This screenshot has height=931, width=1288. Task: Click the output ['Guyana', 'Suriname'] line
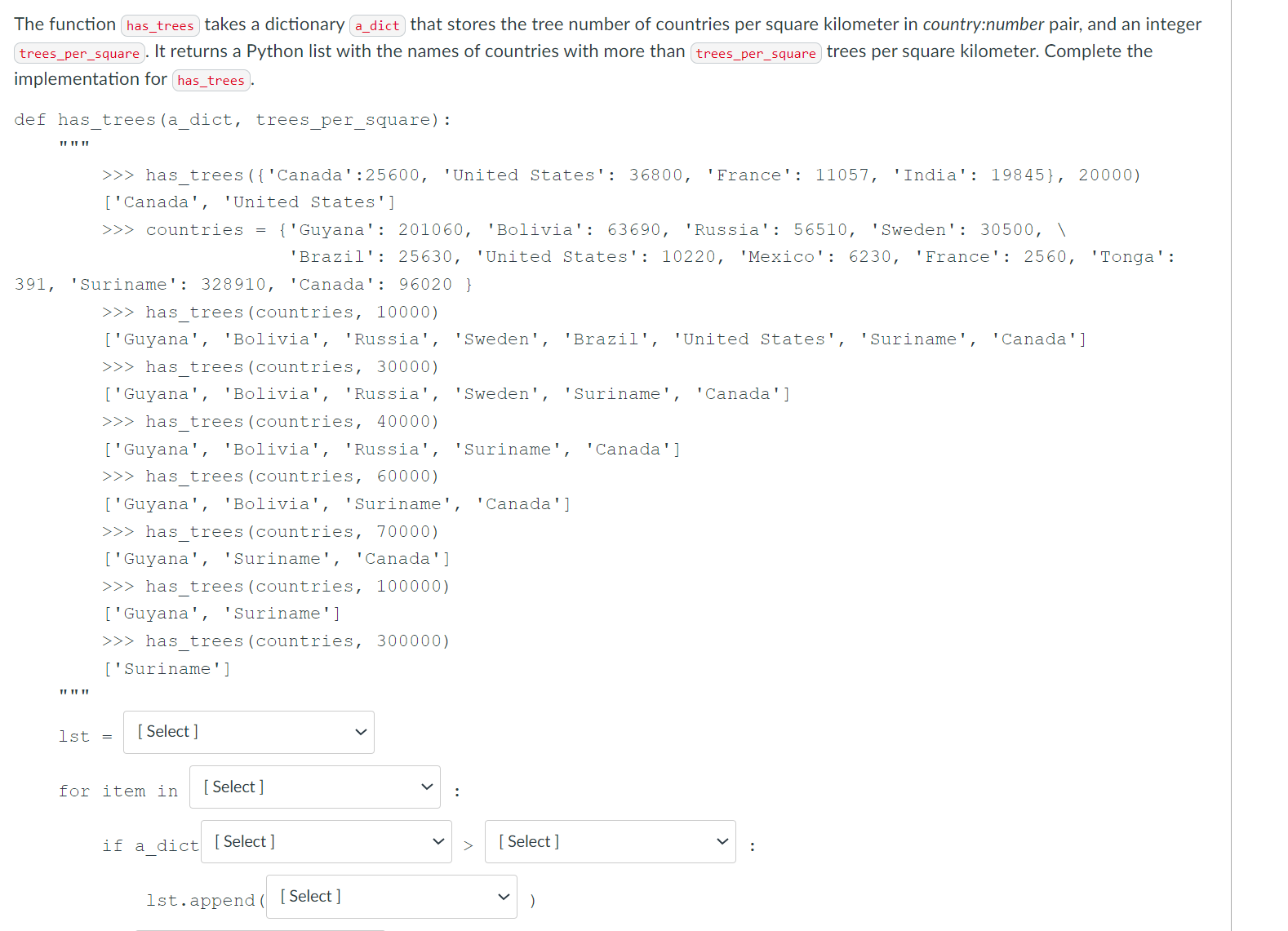[x=222, y=614]
